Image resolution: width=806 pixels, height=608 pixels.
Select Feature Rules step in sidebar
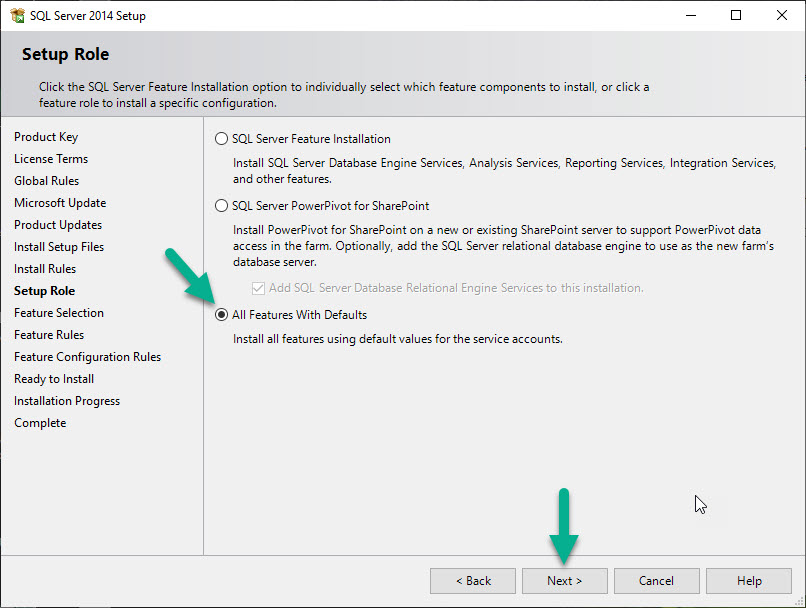click(49, 335)
